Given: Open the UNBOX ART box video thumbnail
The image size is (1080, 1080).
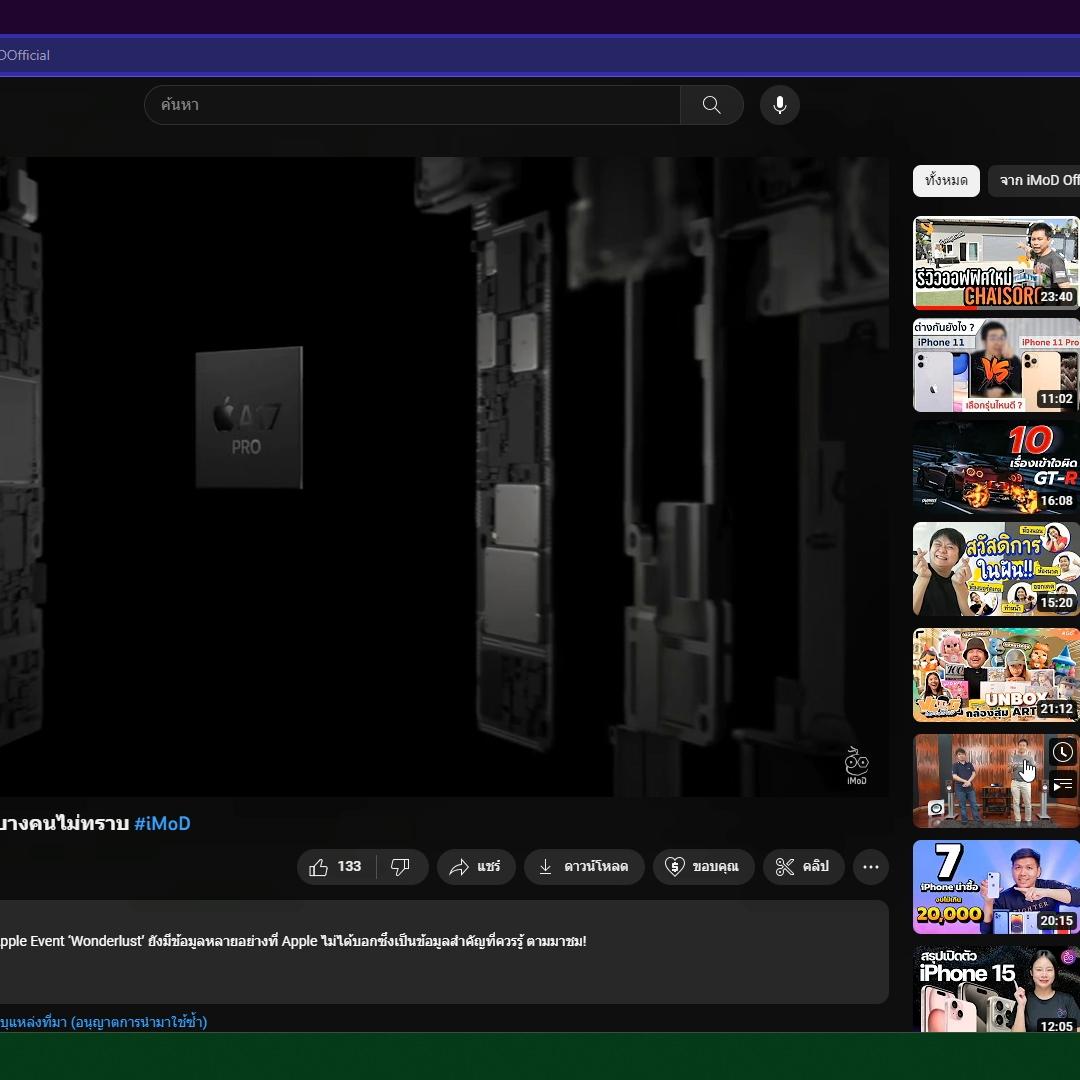Looking at the screenshot, I should (x=996, y=675).
